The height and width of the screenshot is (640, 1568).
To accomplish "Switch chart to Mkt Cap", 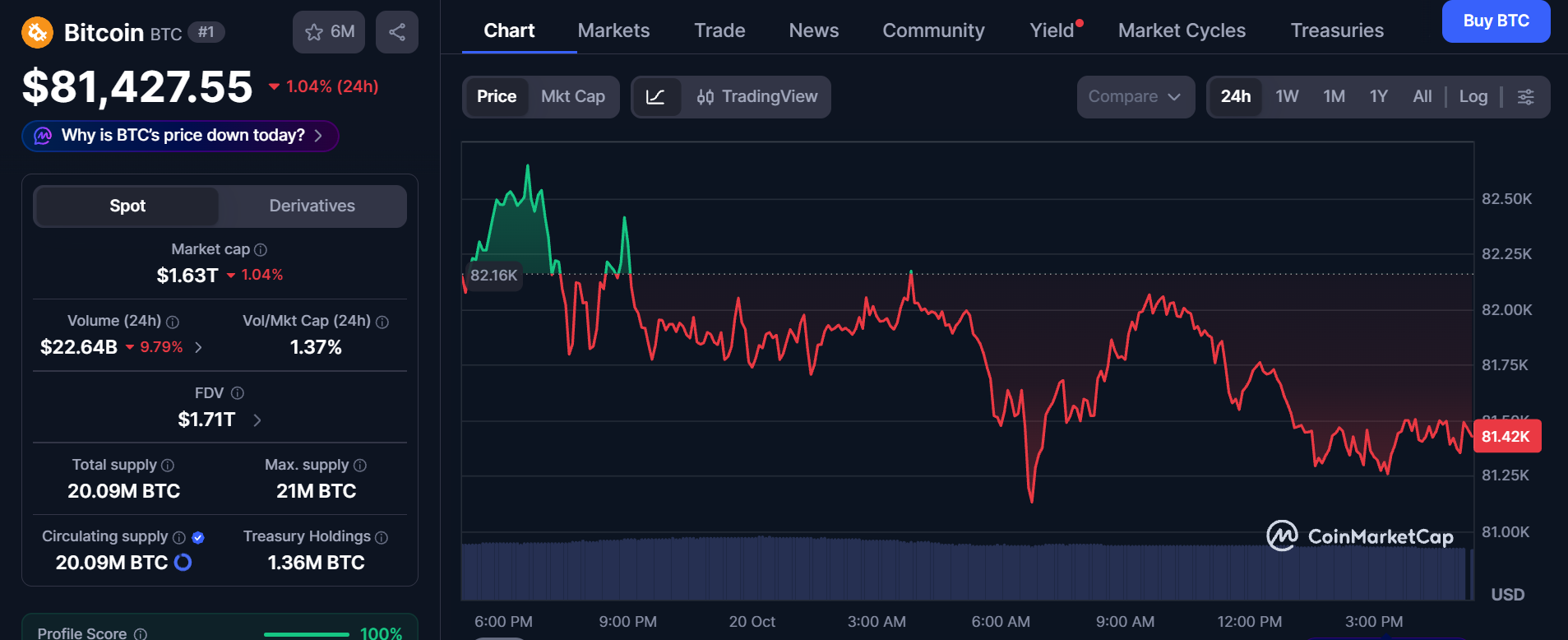I will [x=573, y=97].
